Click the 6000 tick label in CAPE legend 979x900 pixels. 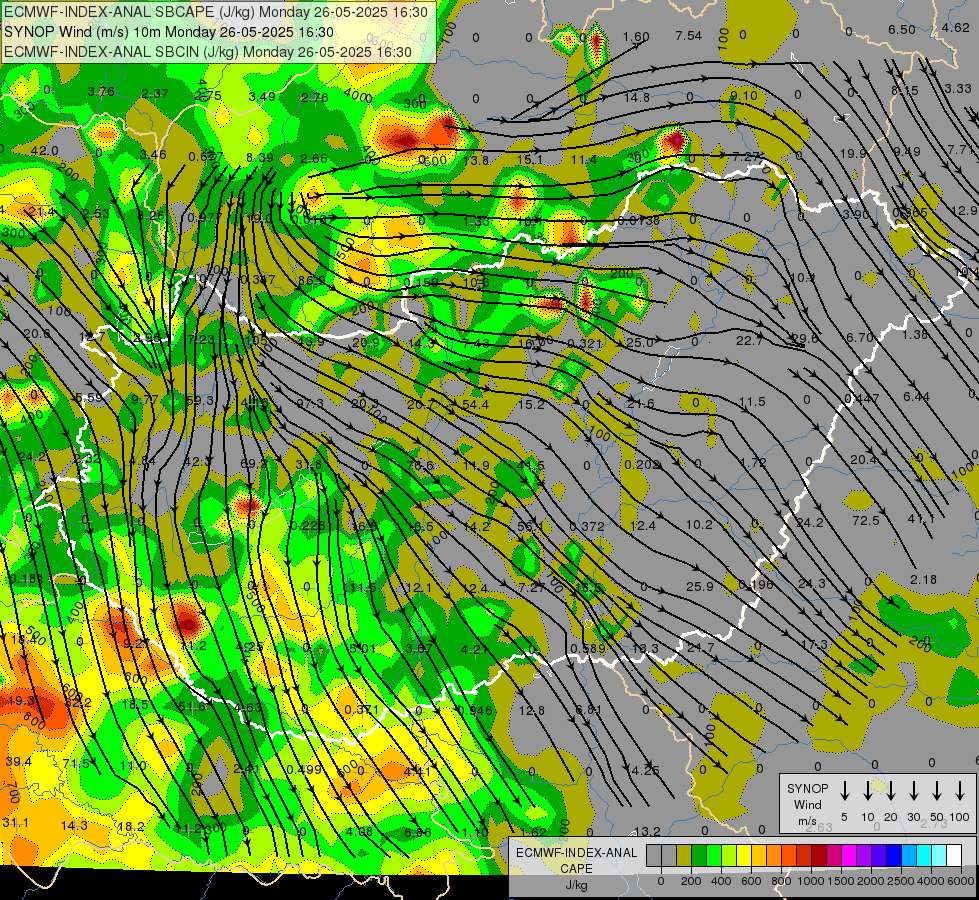pyautogui.click(x=961, y=881)
